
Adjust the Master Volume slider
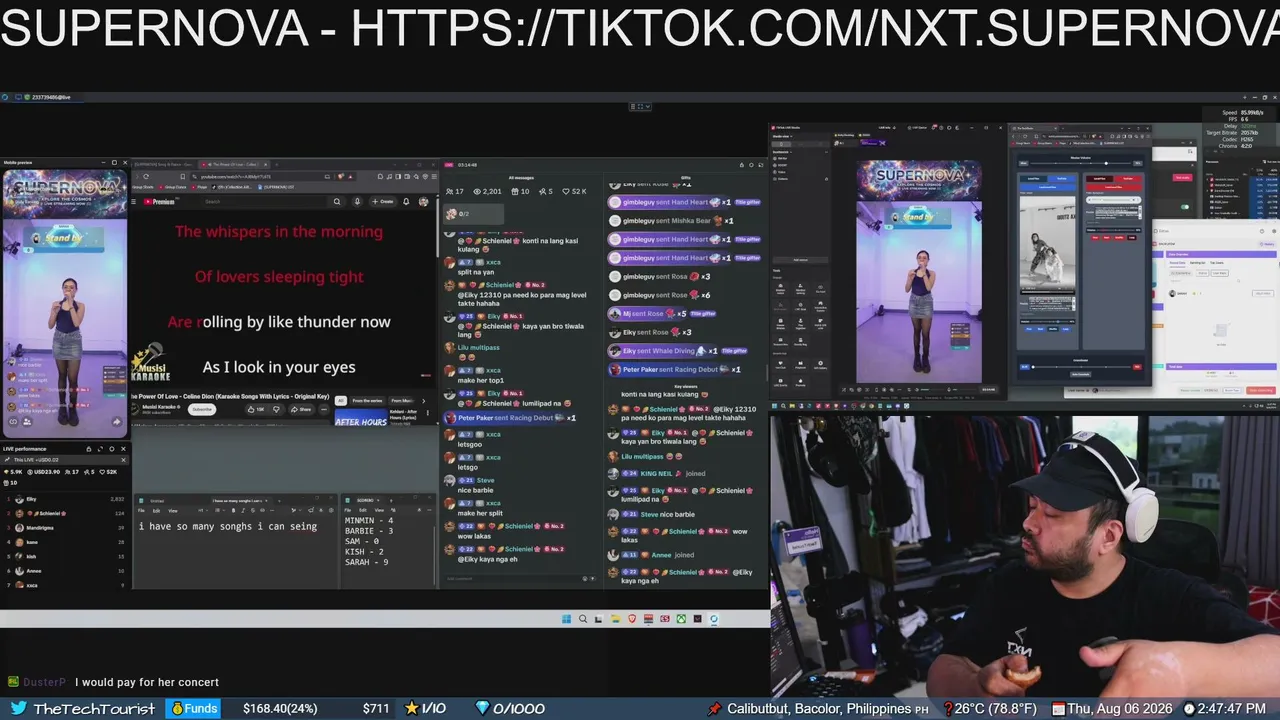pos(1080,163)
